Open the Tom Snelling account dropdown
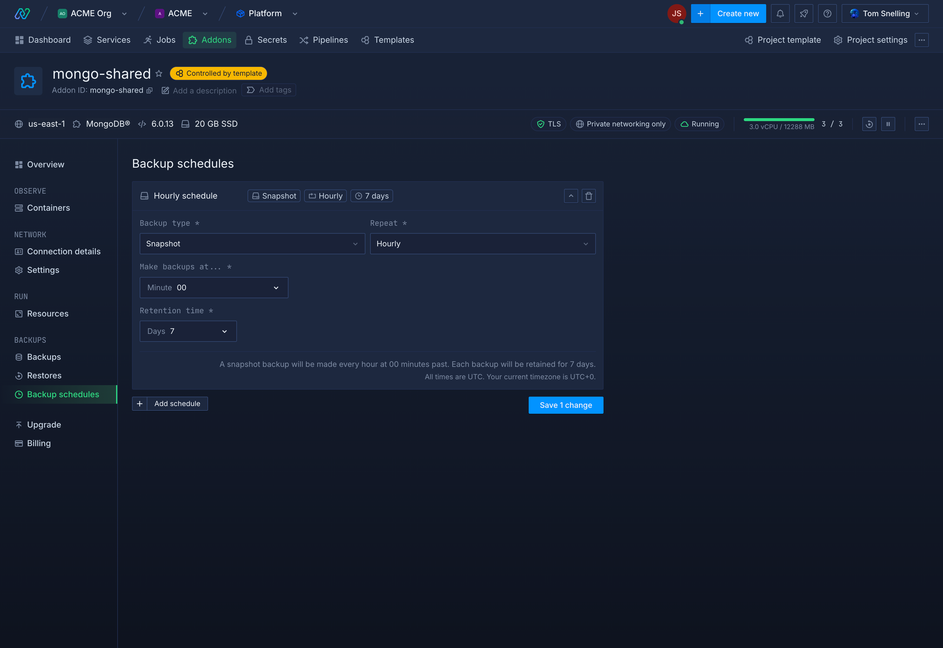943x648 pixels. (x=884, y=13)
